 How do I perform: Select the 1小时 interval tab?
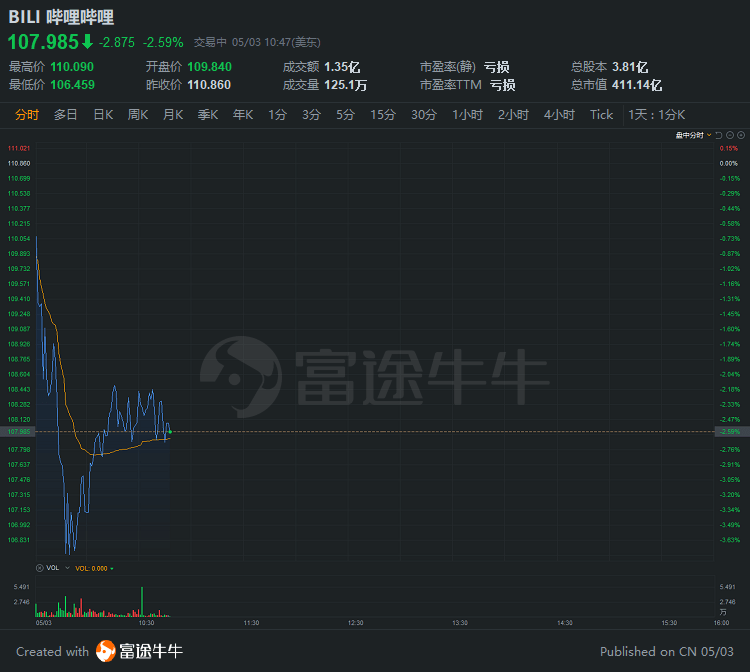point(468,115)
